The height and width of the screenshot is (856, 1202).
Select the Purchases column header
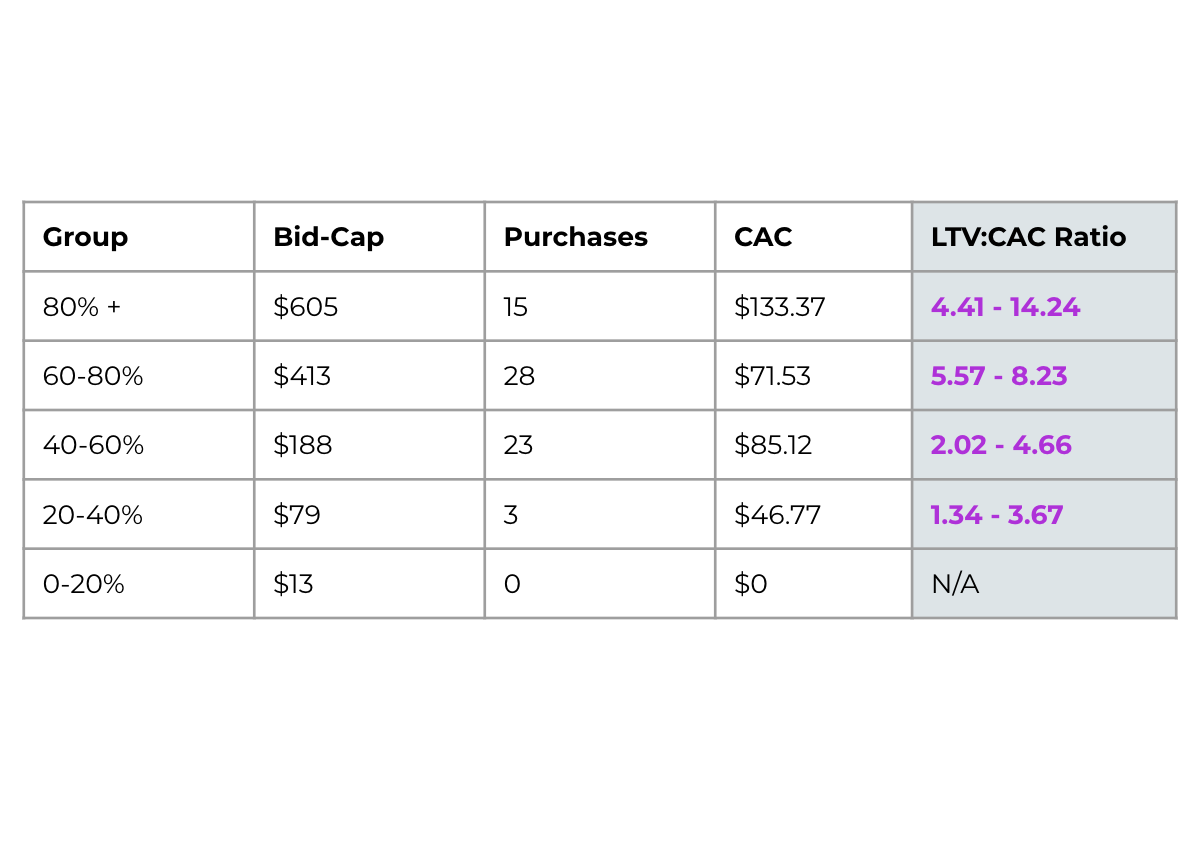[600, 237]
